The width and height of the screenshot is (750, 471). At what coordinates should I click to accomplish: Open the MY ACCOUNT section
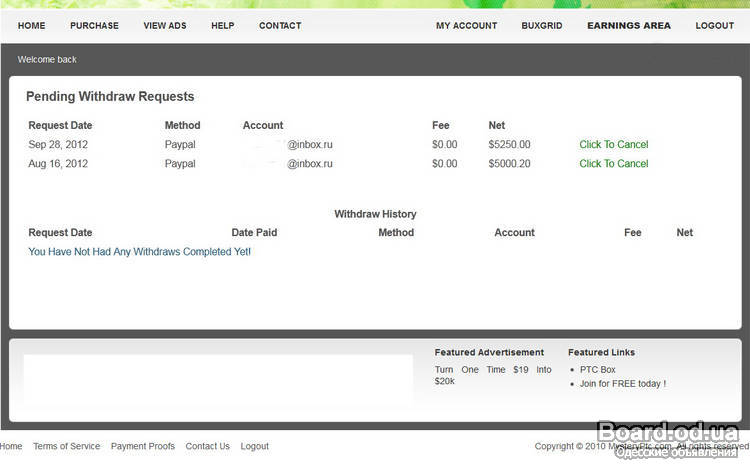pyautogui.click(x=466, y=26)
